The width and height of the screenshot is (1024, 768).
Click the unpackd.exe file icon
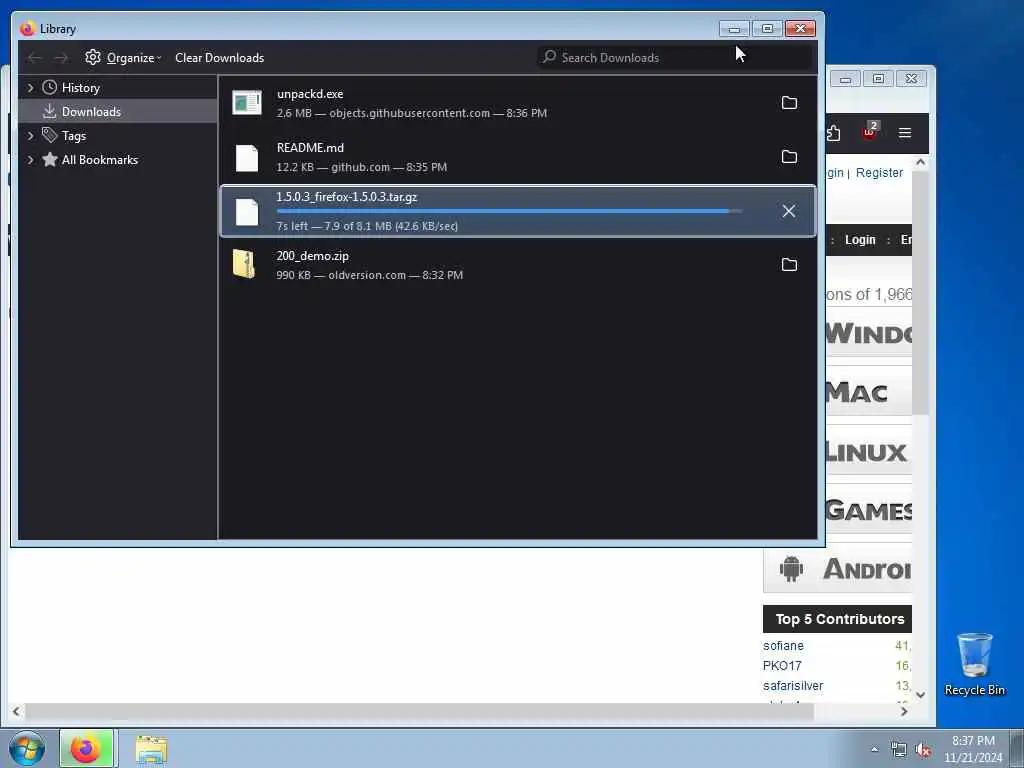pos(247,103)
